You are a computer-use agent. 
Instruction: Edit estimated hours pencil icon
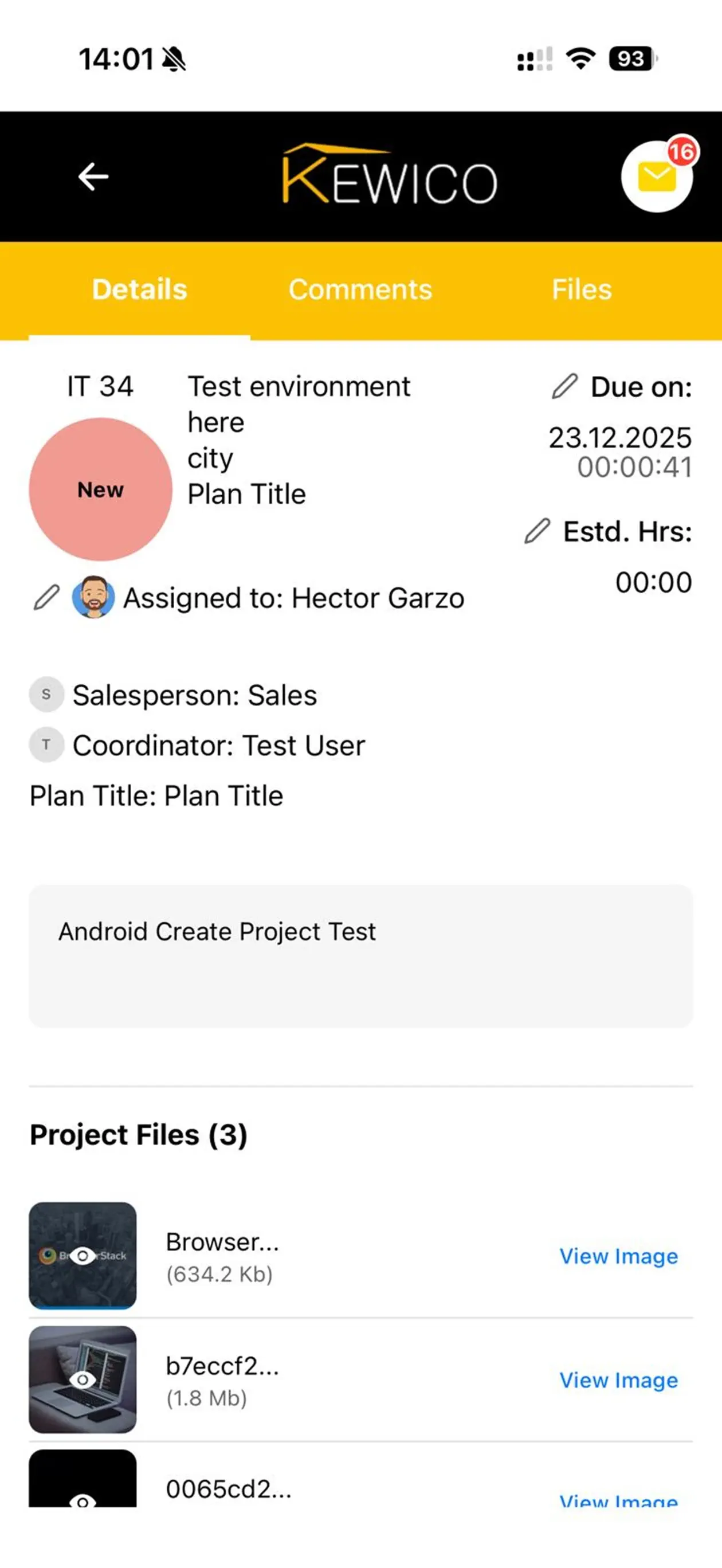click(537, 531)
